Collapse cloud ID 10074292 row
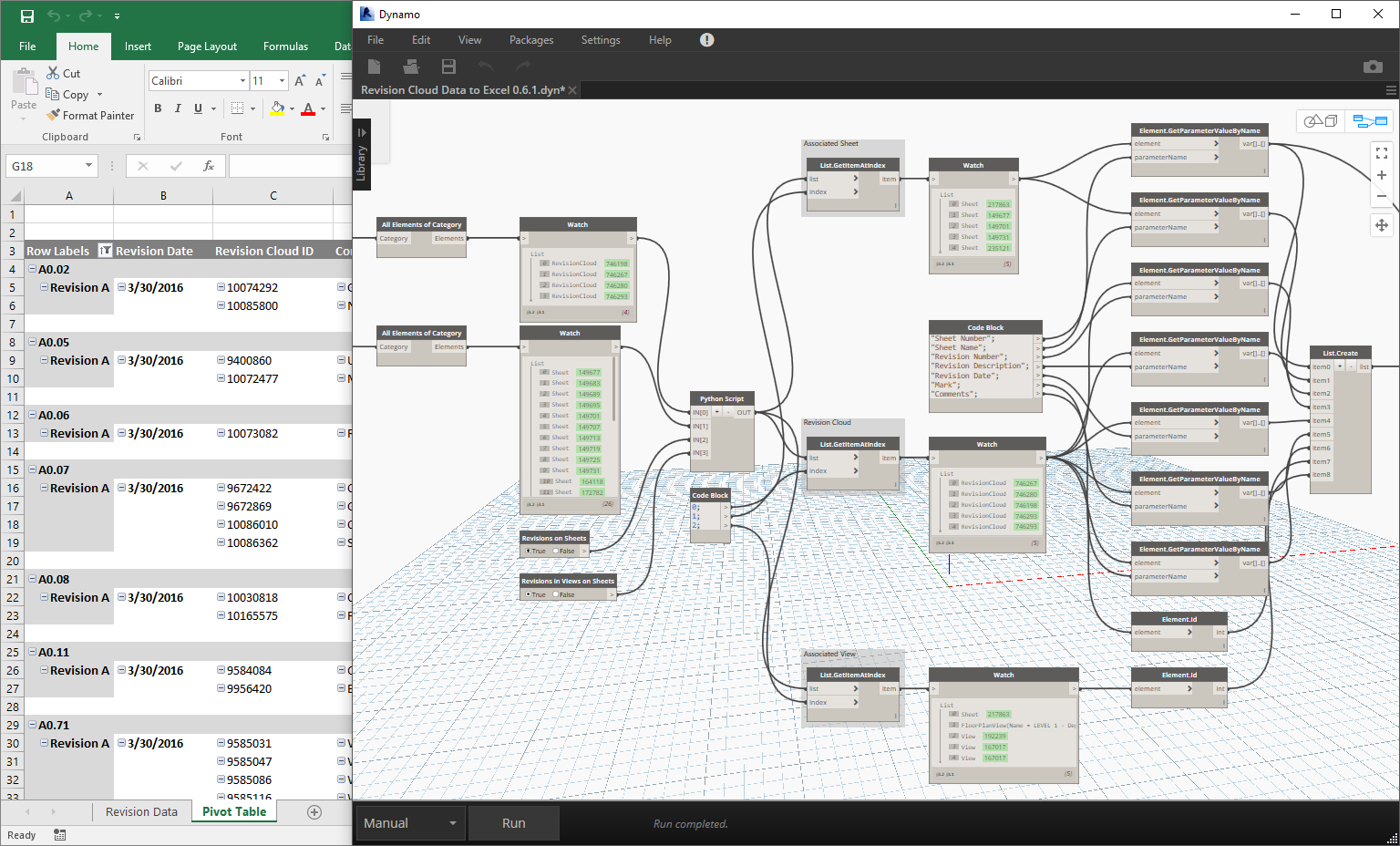1400x846 pixels. click(x=221, y=287)
